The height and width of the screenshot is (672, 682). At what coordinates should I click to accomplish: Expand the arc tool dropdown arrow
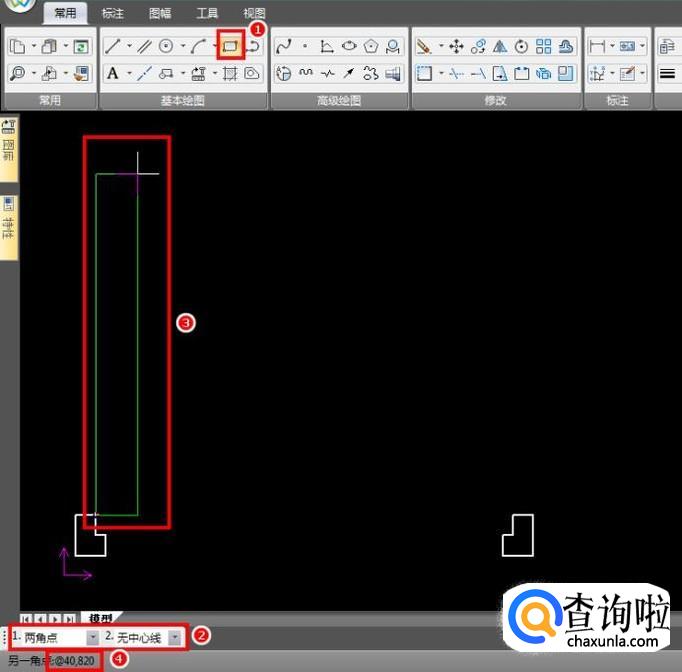point(215,46)
